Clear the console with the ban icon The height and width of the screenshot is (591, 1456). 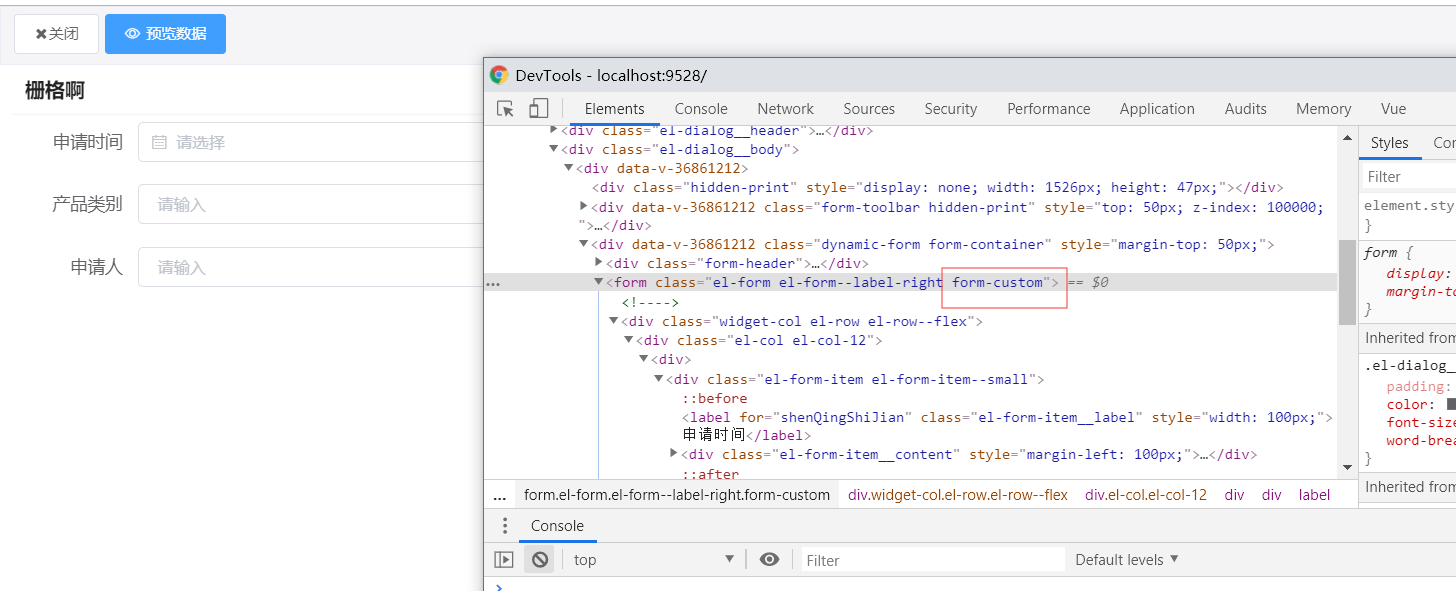point(539,560)
